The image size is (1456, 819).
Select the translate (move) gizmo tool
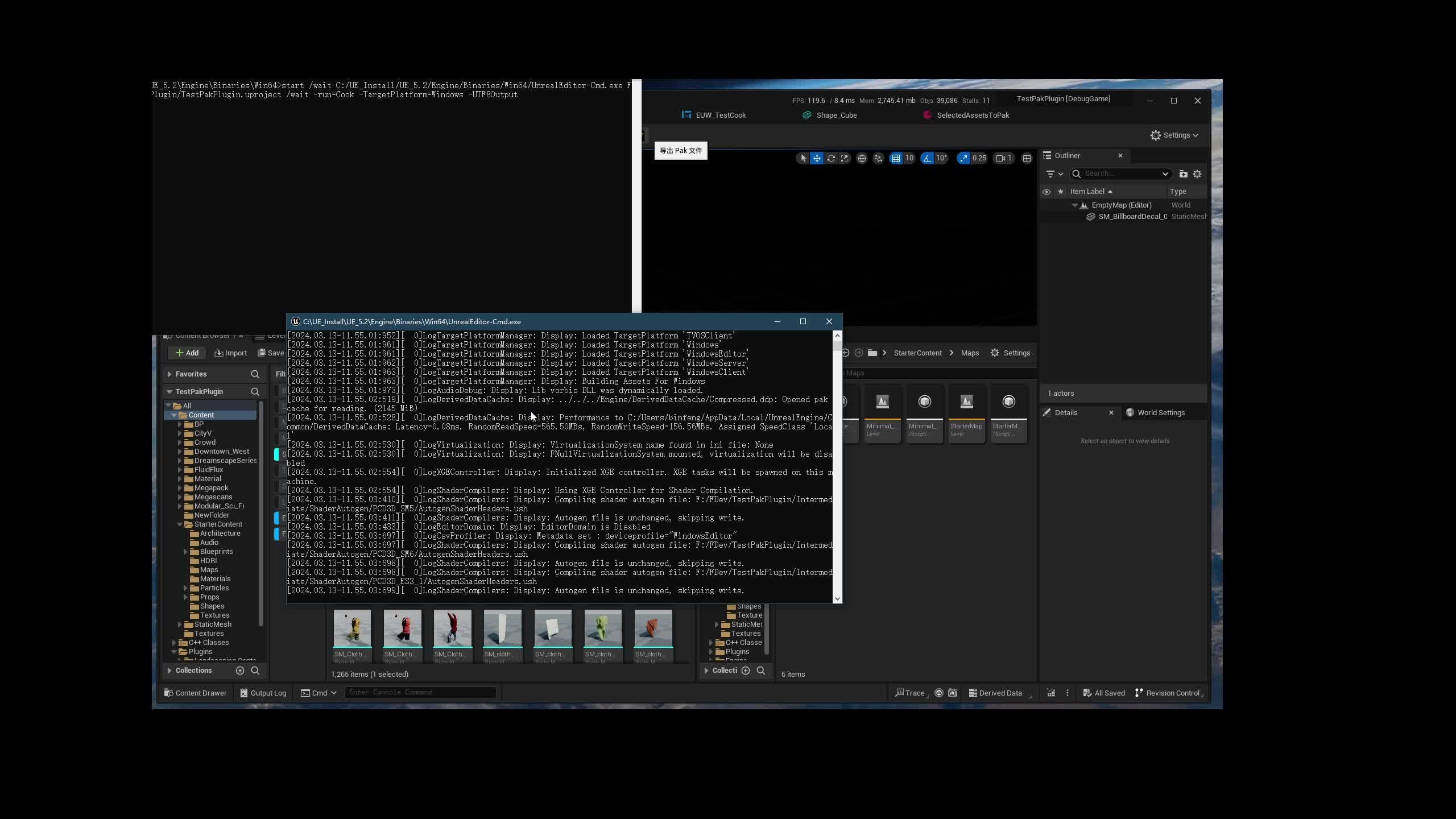817,158
